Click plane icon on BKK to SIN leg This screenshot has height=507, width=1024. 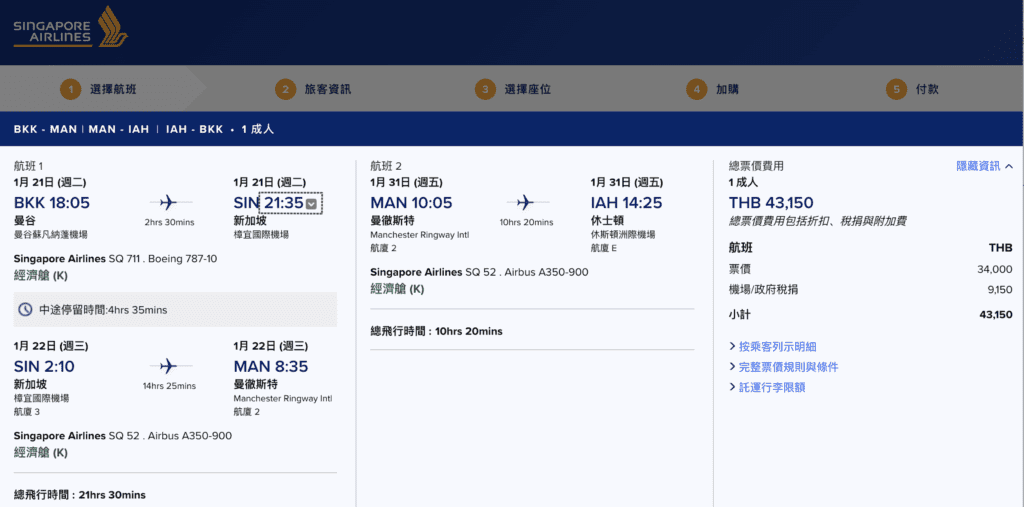coord(169,202)
